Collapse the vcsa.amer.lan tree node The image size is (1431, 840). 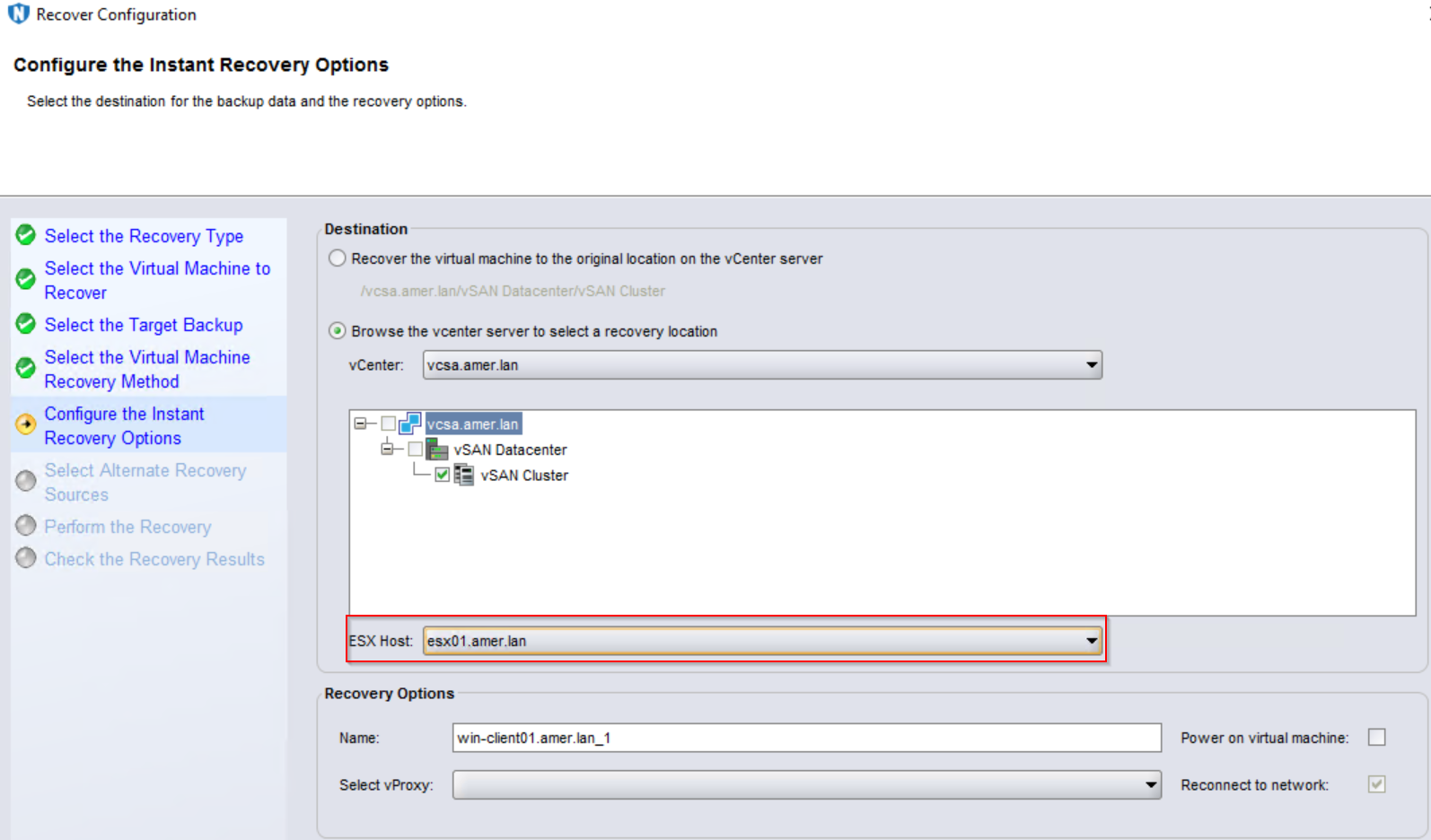coord(361,423)
